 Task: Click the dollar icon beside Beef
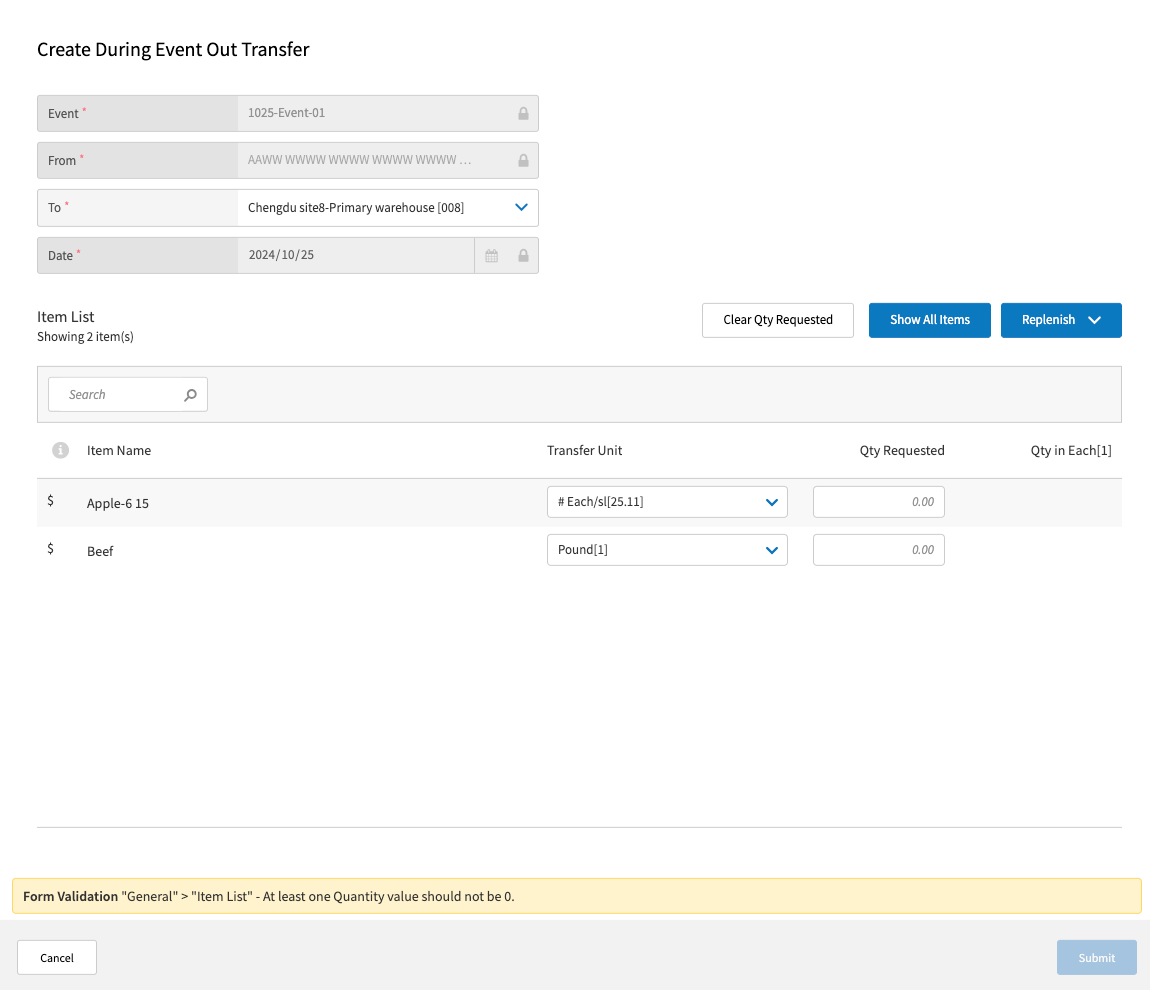[51, 548]
